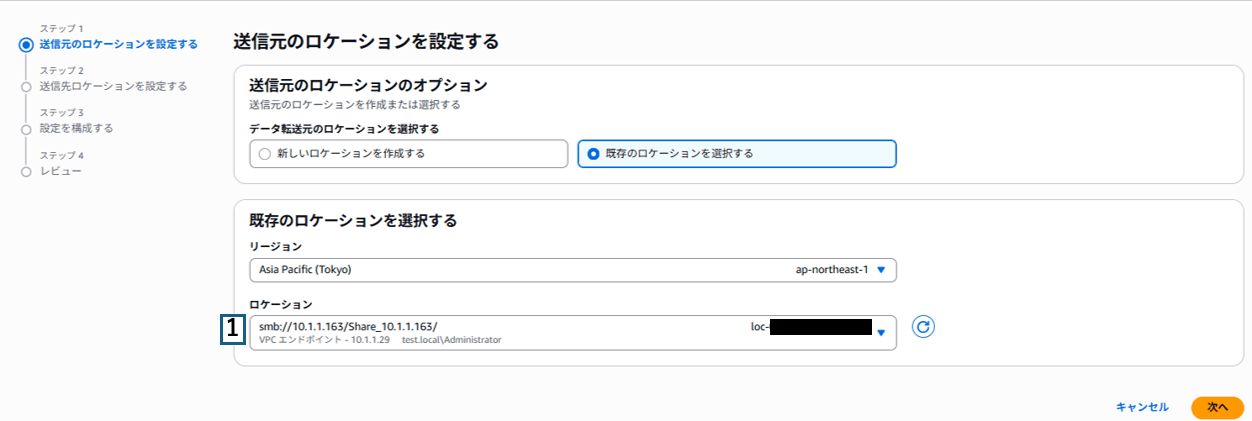Click the ap-northeast-1 region code text
The height and width of the screenshot is (421, 1252).
830,270
